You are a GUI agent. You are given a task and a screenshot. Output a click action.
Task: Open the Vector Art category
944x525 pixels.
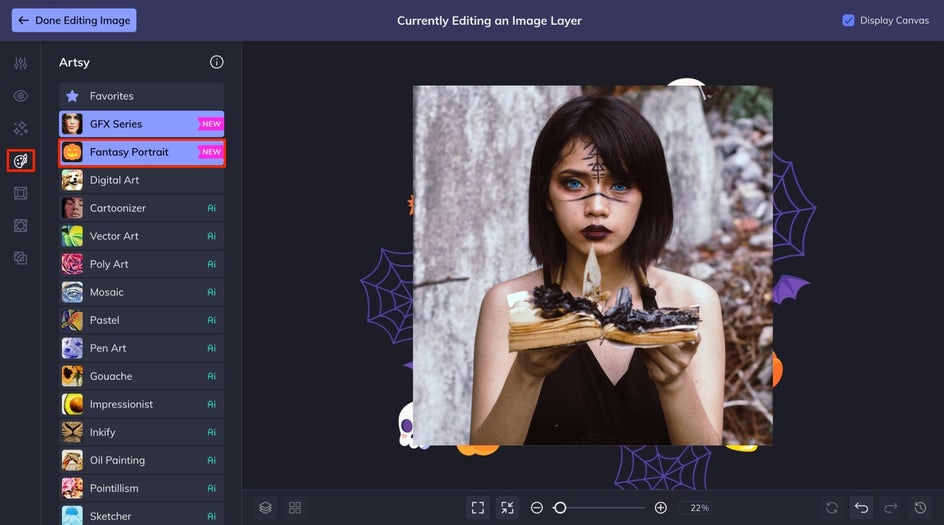click(x=141, y=236)
